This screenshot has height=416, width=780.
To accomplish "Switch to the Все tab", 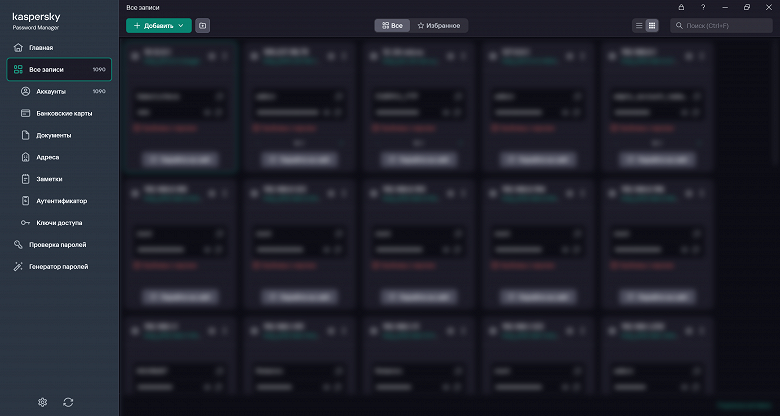I will tap(392, 25).
